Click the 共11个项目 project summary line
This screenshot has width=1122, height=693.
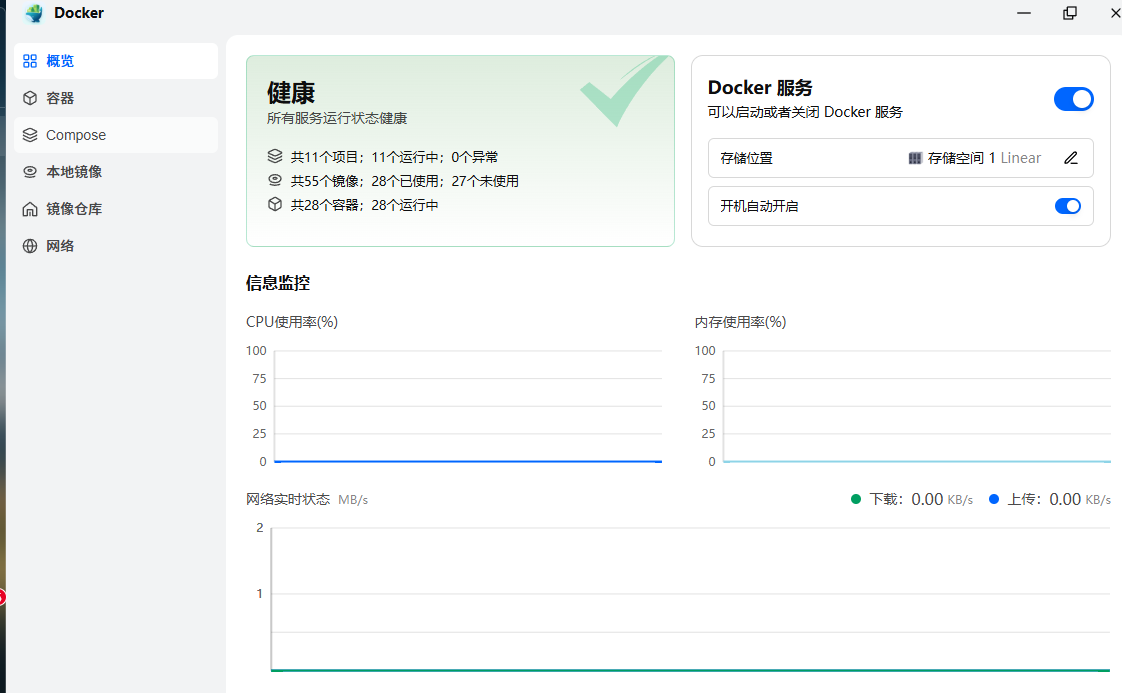(x=394, y=157)
